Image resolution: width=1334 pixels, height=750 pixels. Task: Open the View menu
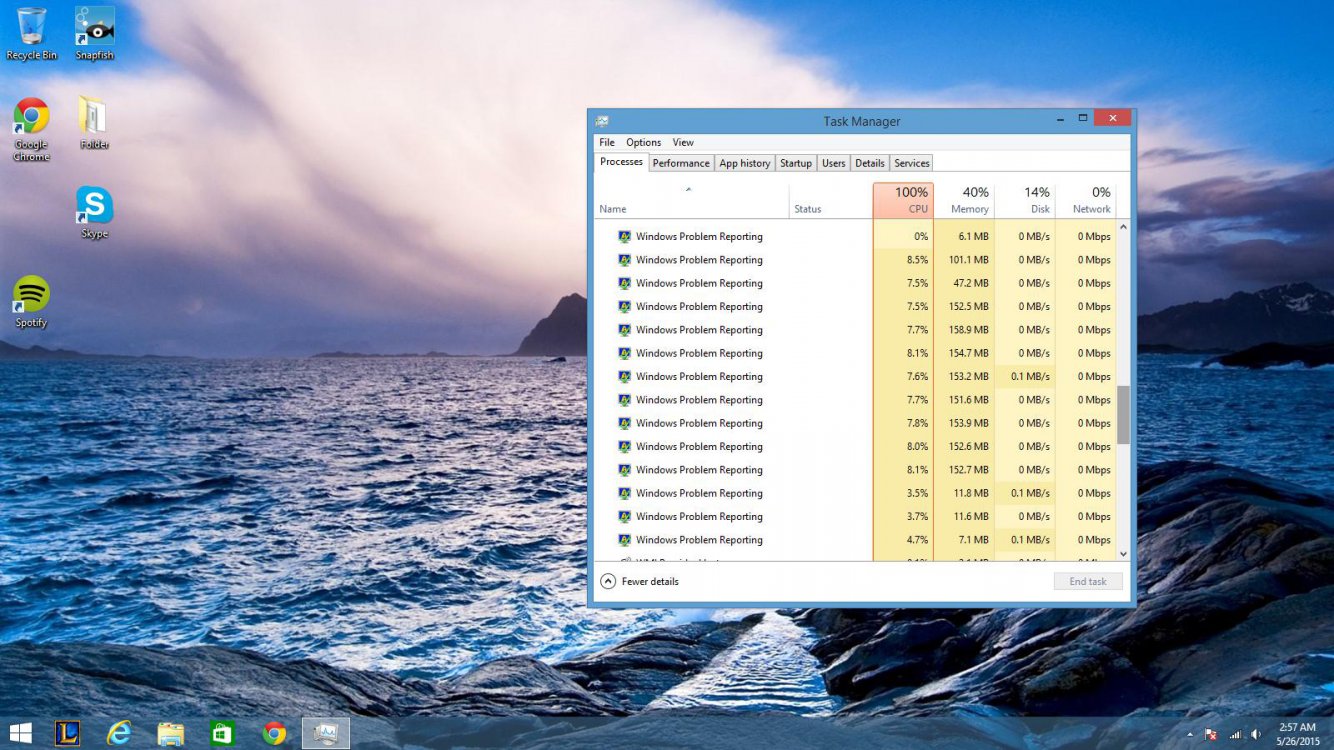(x=683, y=142)
